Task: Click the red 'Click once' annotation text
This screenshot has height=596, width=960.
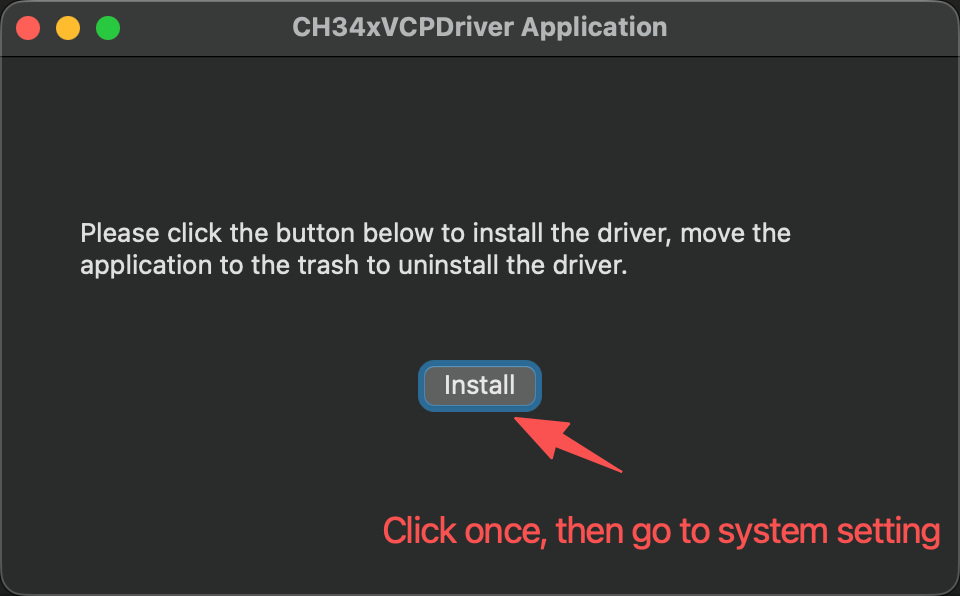Action: 463,530
